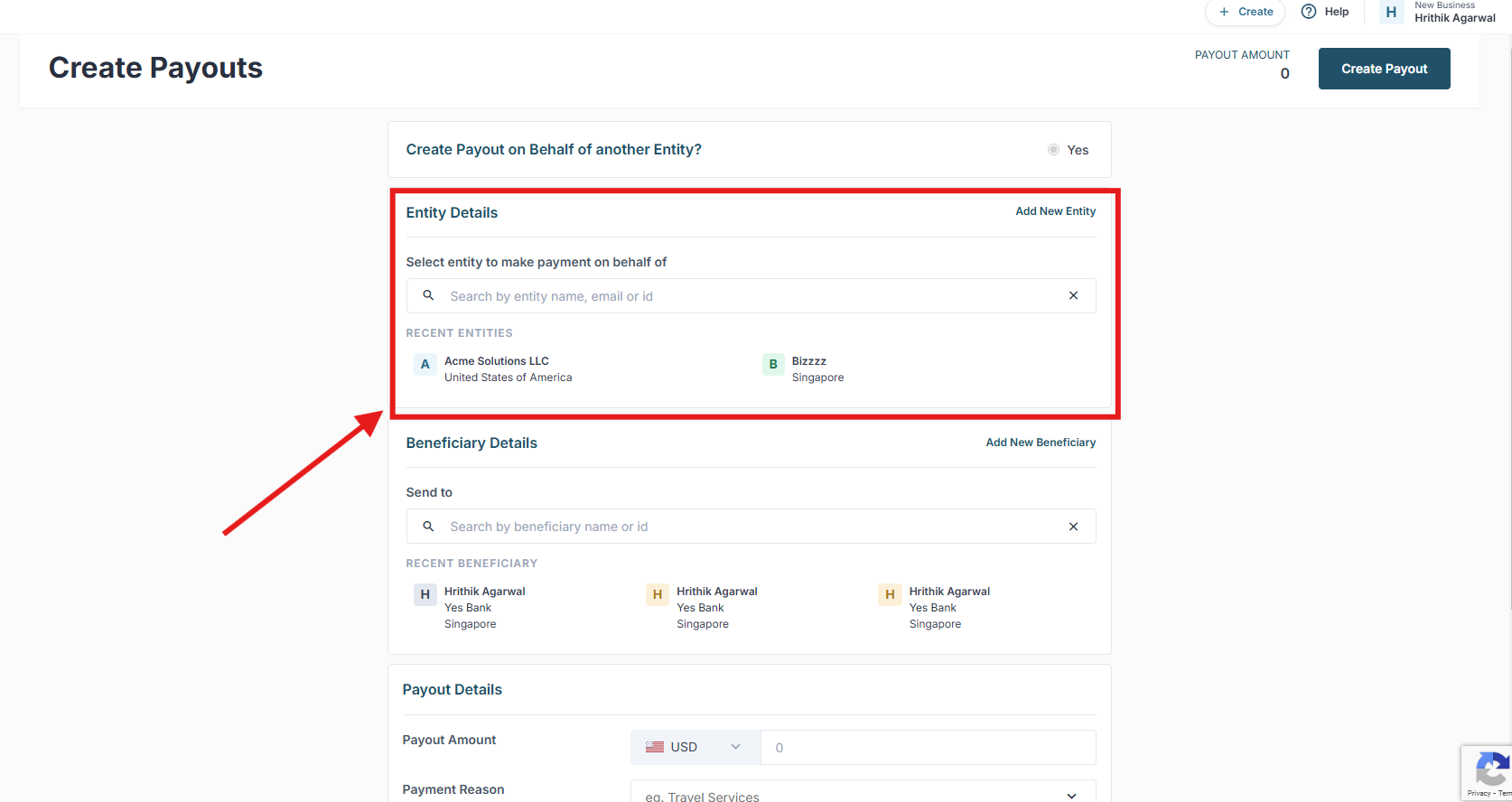Focus the entity name search field

click(x=751, y=296)
